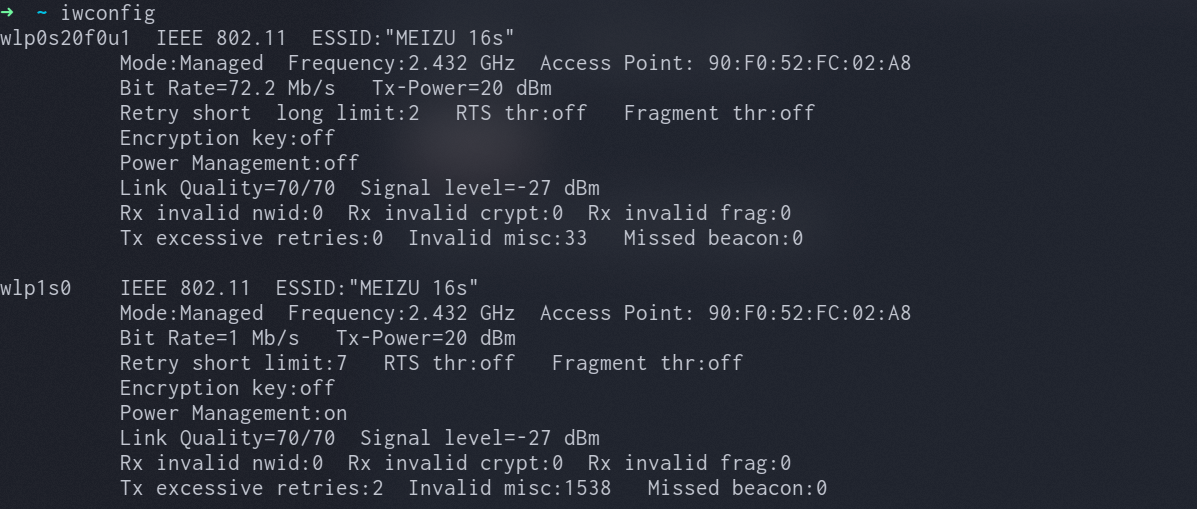Click the "Invalid misc:1538" text
Viewport: 1197px width, 509px height.
[510, 488]
